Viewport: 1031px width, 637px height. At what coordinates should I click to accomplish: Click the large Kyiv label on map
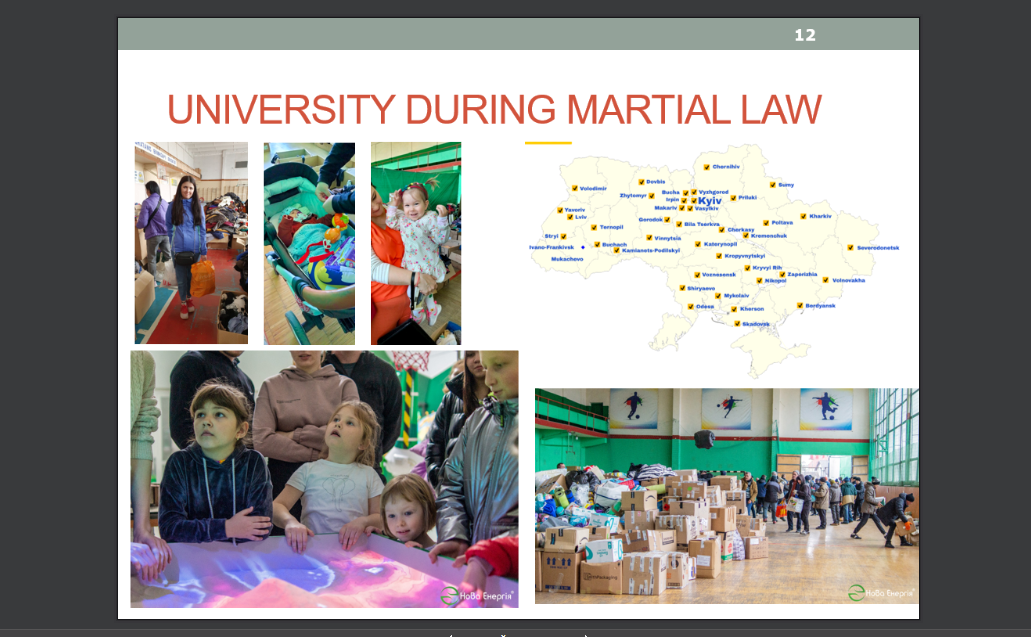coord(709,200)
